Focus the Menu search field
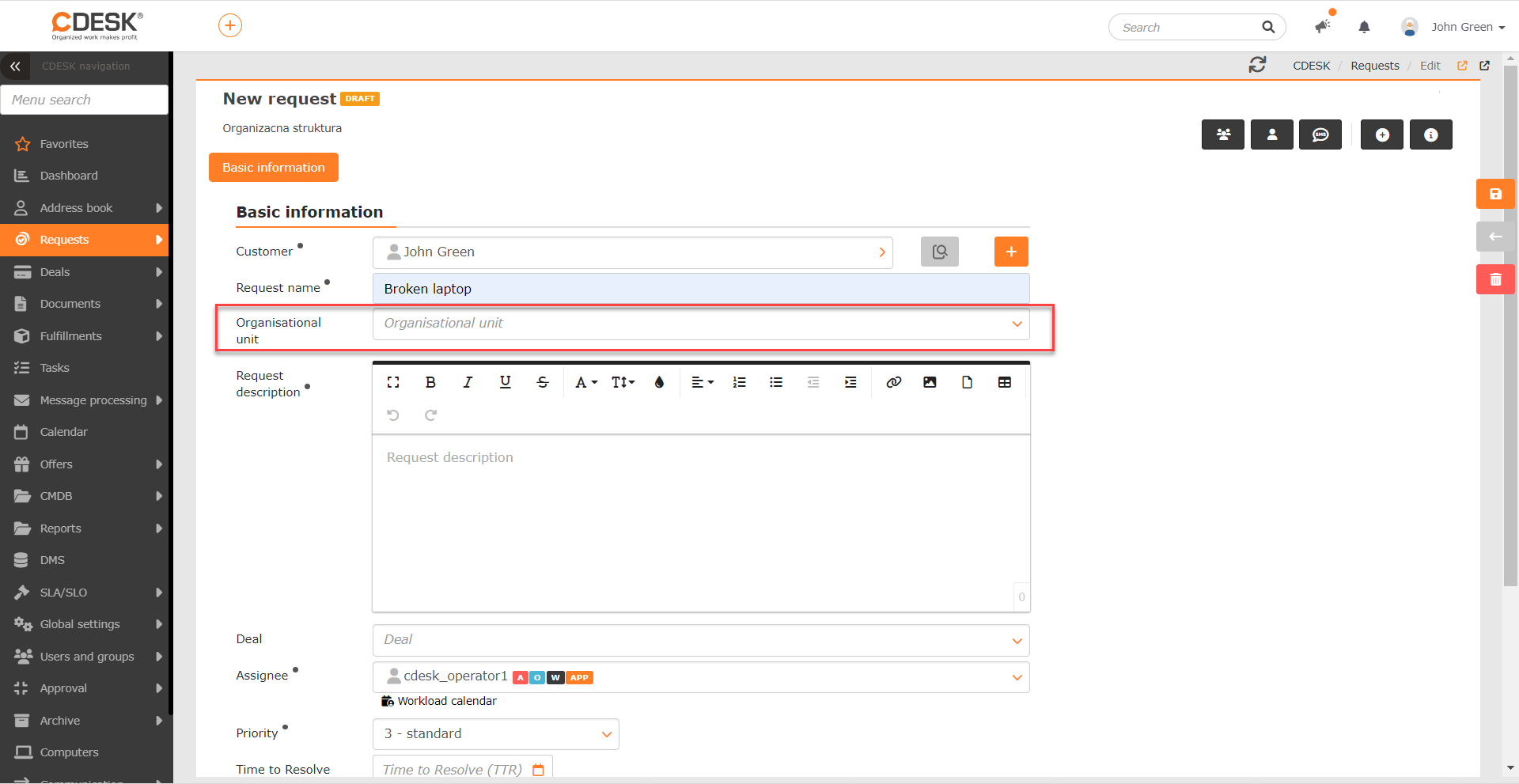Viewport: 1519px width, 784px height. [85, 100]
